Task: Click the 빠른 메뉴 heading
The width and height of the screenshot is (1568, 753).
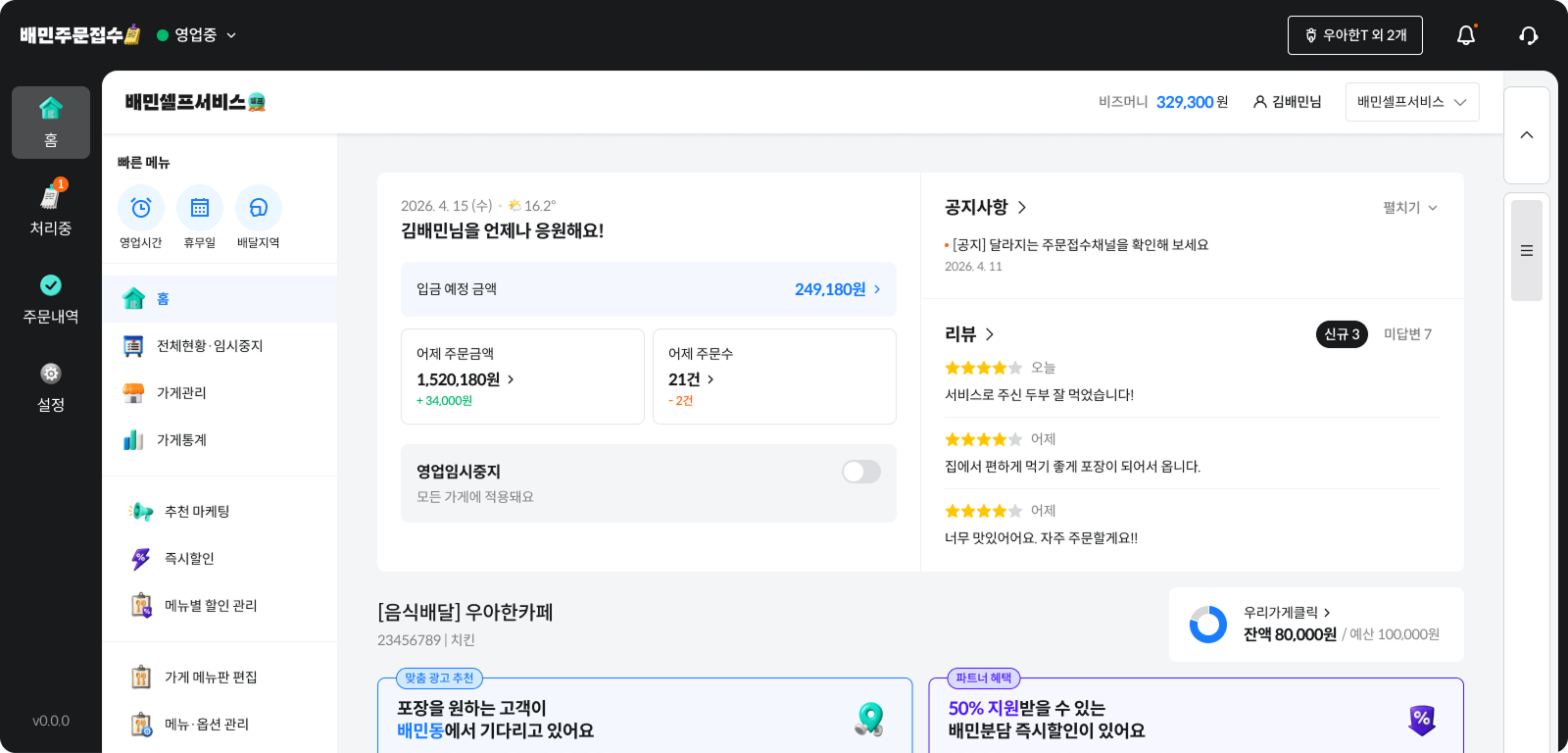Action: pyautogui.click(x=144, y=163)
